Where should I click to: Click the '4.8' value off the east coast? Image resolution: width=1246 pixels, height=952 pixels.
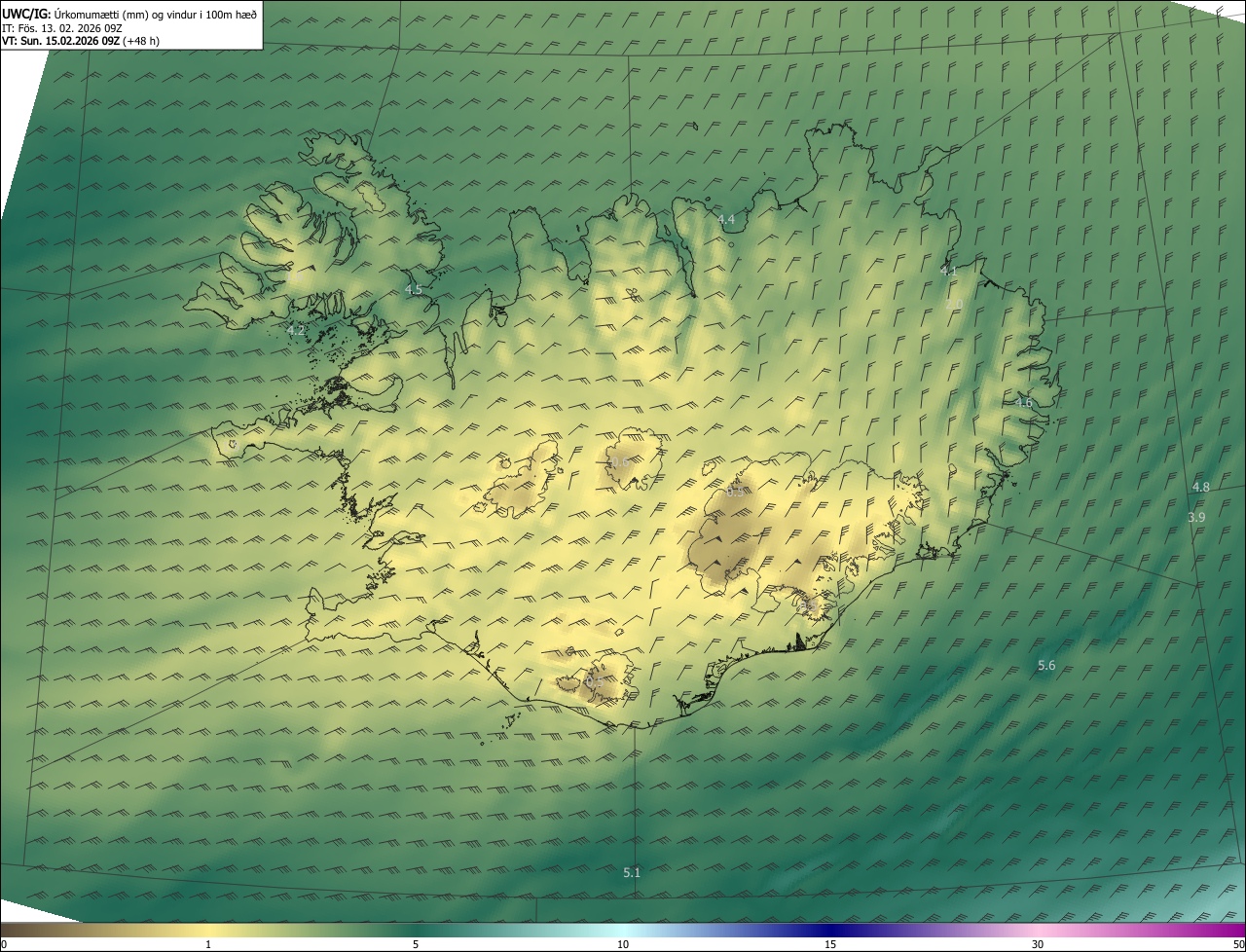[x=1201, y=488]
